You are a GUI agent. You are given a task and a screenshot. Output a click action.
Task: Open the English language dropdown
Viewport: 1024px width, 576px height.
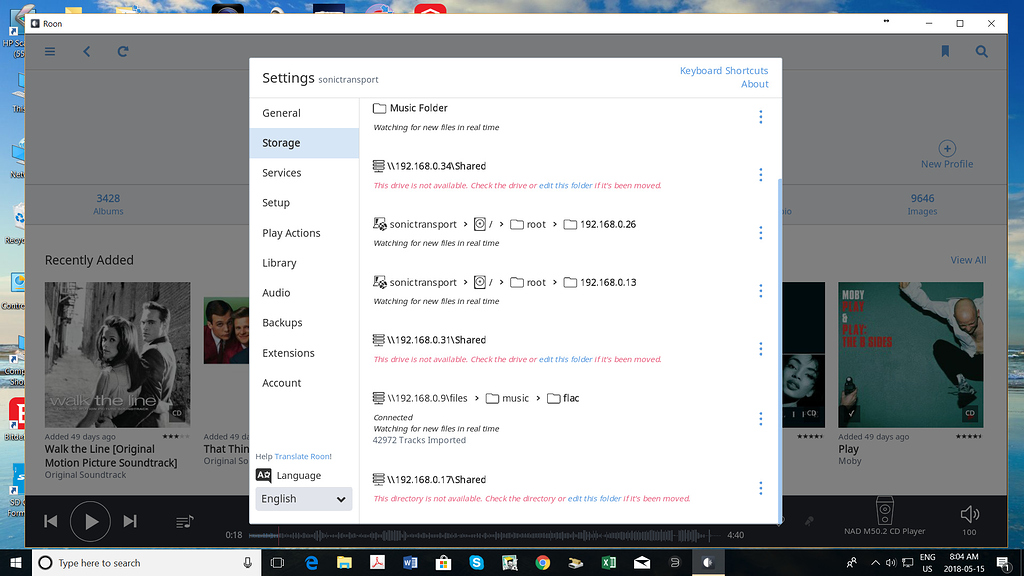(303, 498)
